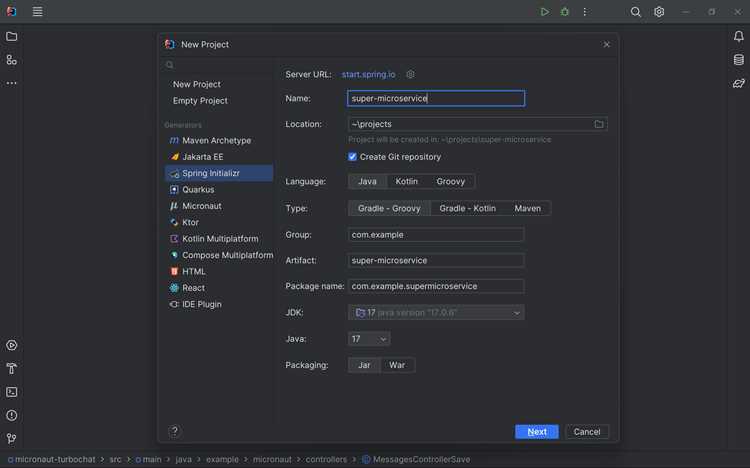Select the Kotlin Multiplatform generator

point(220,239)
